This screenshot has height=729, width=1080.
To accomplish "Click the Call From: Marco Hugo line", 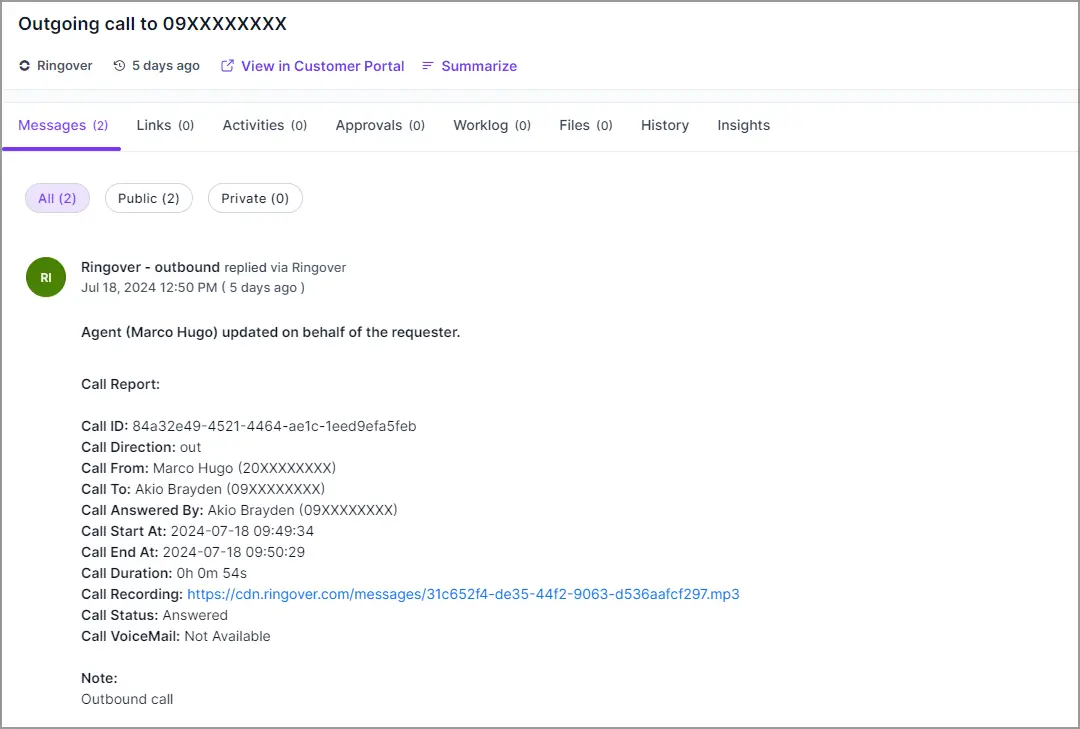I will tap(209, 469).
